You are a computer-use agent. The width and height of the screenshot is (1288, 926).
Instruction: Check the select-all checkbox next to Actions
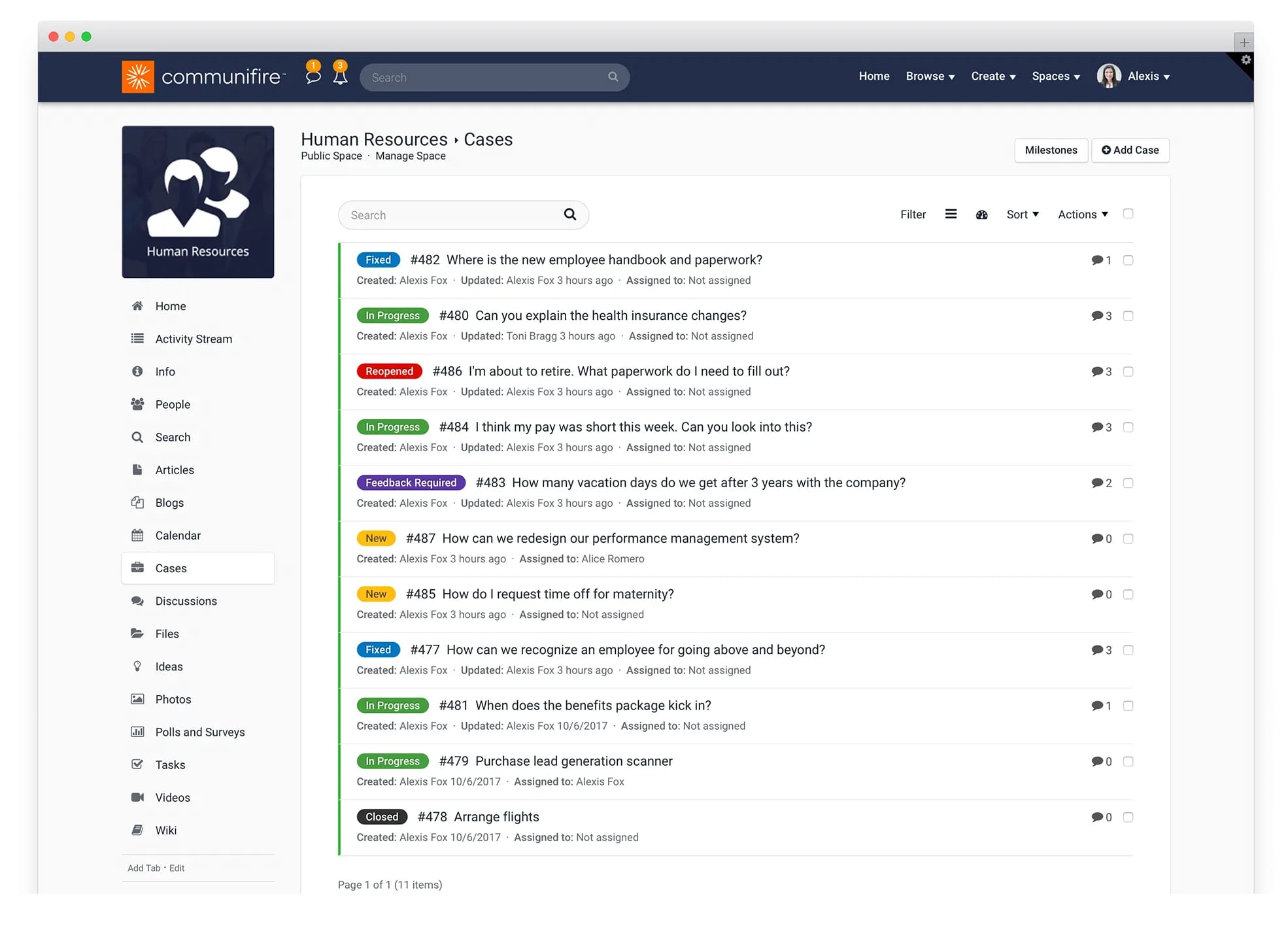[x=1128, y=214]
